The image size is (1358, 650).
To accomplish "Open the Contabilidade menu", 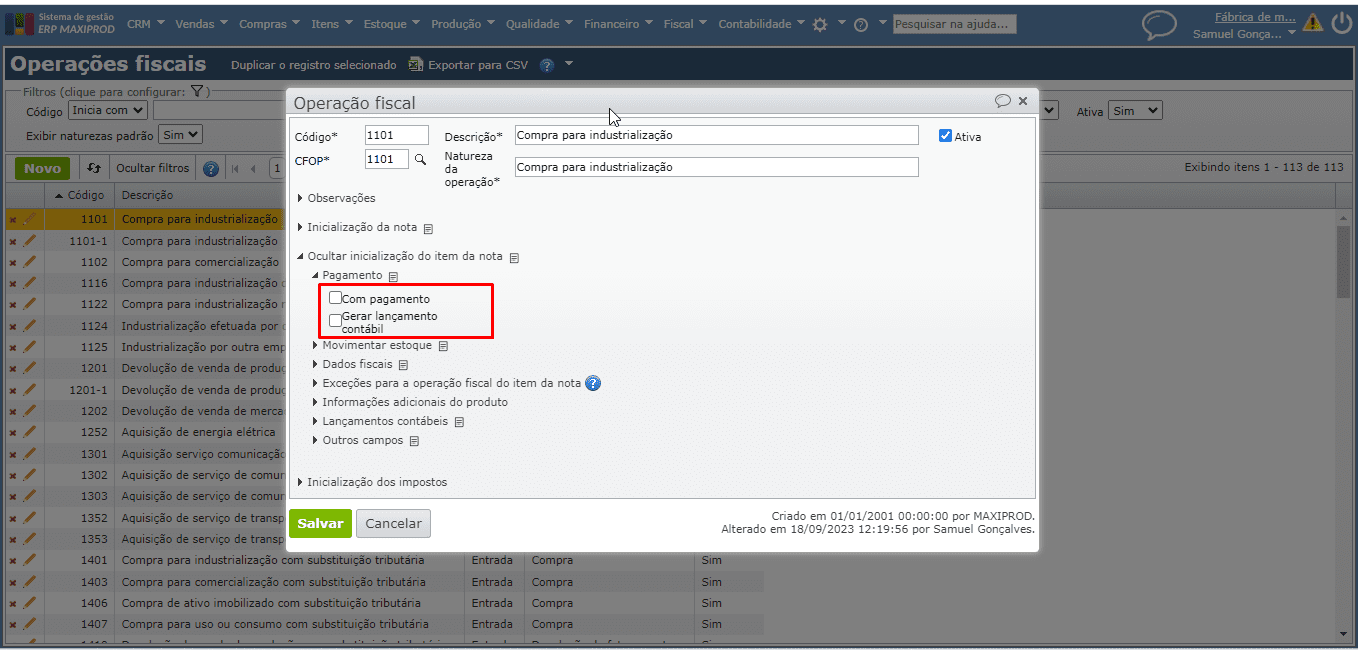I will click(762, 24).
